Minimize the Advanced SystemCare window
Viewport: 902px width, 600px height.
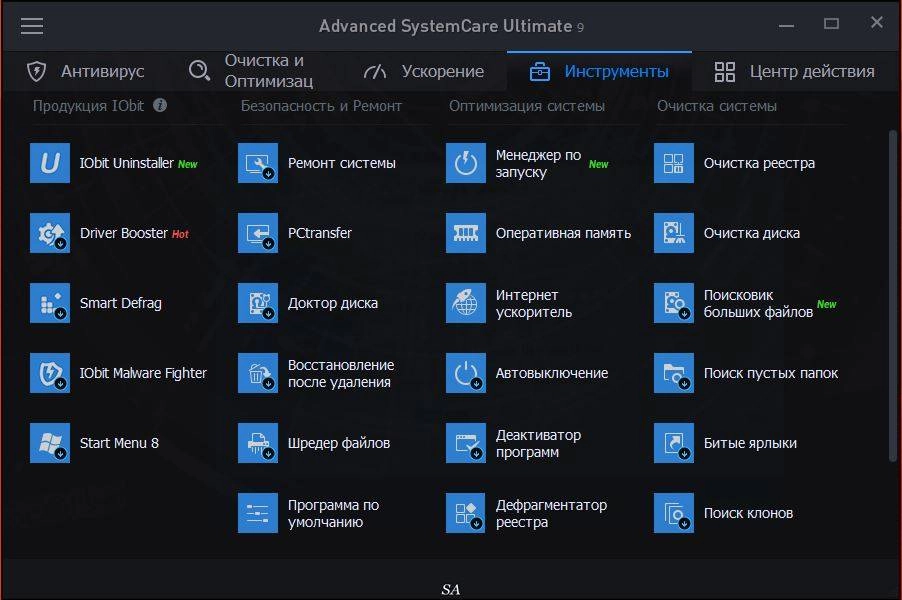[786, 25]
